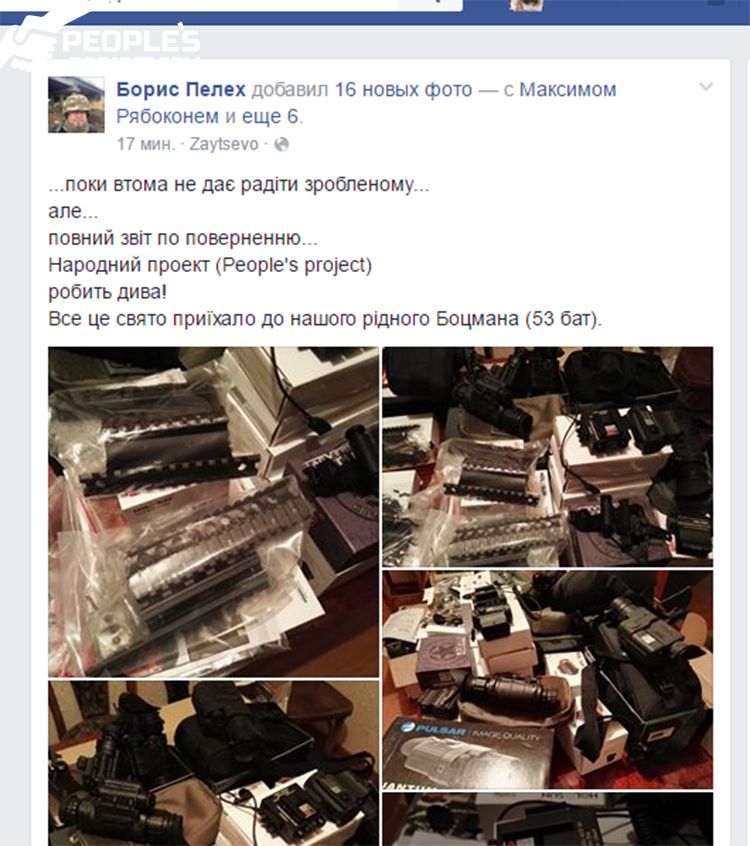Open the Zaytsevo location link
This screenshot has height=846, width=750.
pos(224,144)
